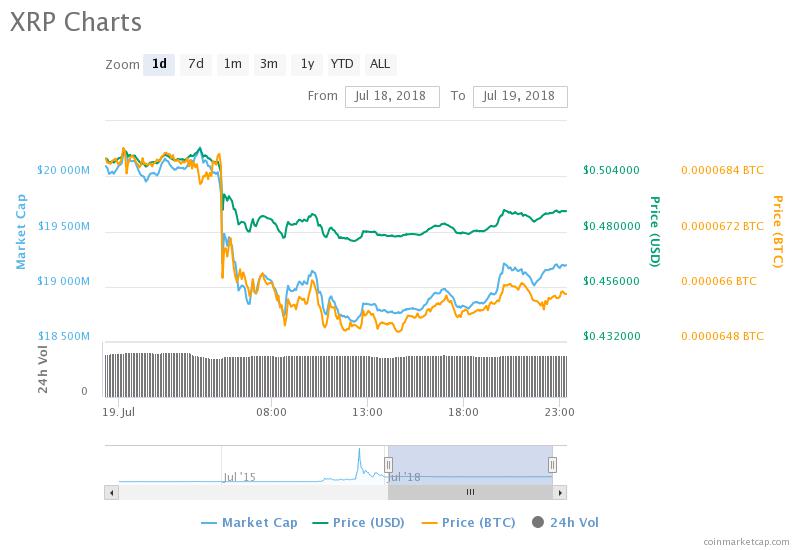Click the Jul '15 navigator label
800x550 pixels.
(239, 478)
